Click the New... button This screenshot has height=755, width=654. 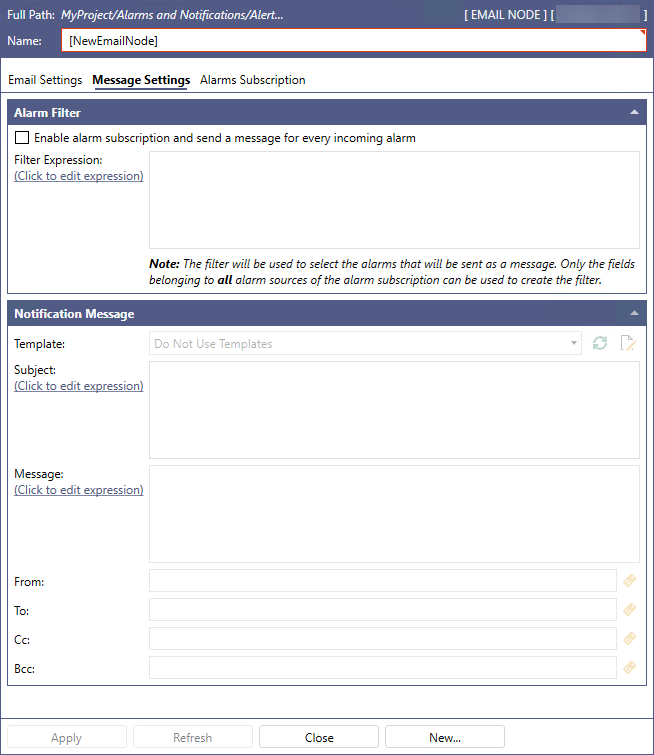pyautogui.click(x=445, y=738)
